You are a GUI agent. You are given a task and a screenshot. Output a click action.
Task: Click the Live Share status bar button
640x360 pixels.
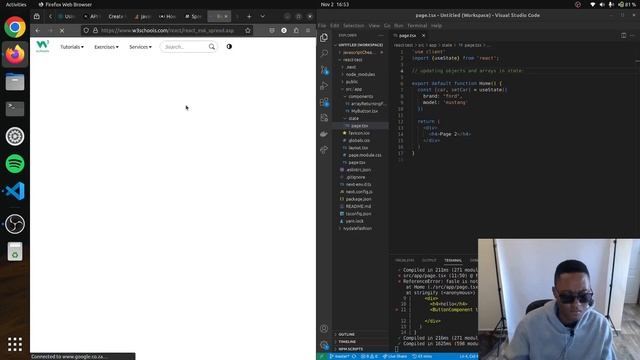[395, 356]
